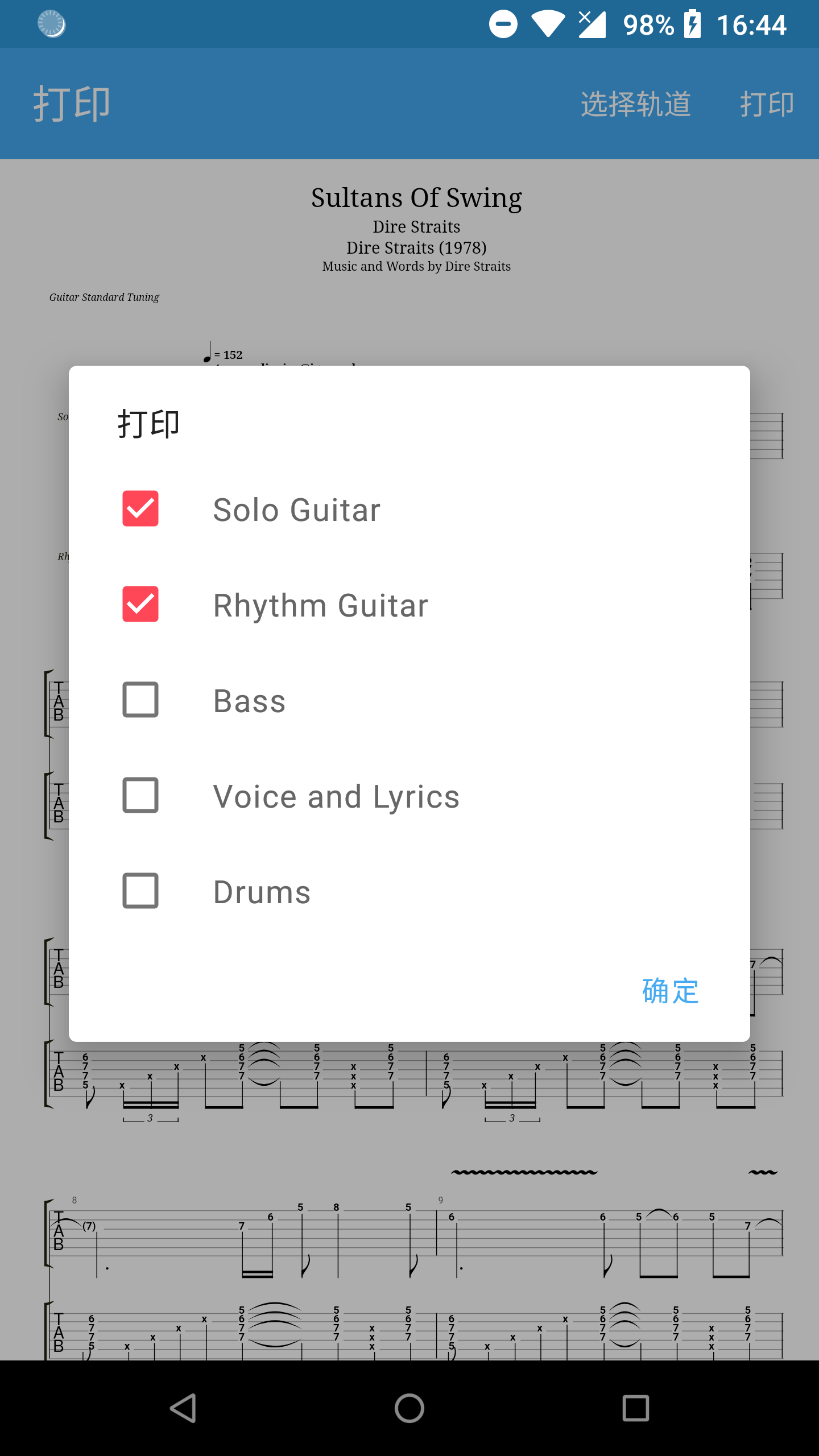Image resolution: width=819 pixels, height=1456 pixels.
Task: Tap the Wi-Fi status icon
Action: (548, 24)
